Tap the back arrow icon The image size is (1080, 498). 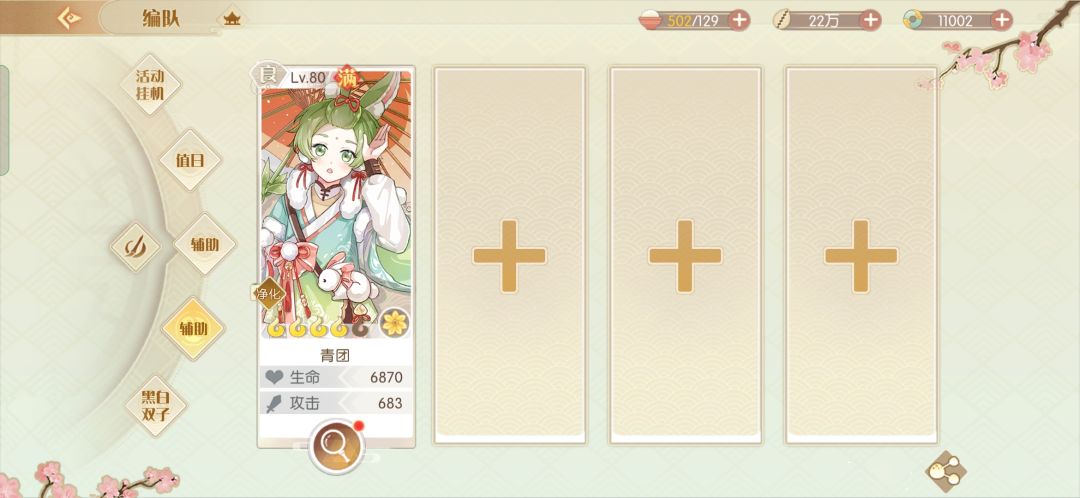click(69, 19)
